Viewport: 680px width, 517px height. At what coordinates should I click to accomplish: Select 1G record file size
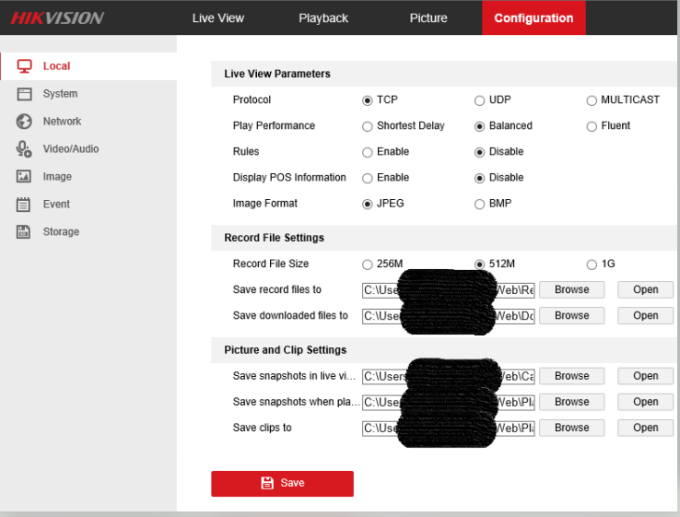pos(592,264)
